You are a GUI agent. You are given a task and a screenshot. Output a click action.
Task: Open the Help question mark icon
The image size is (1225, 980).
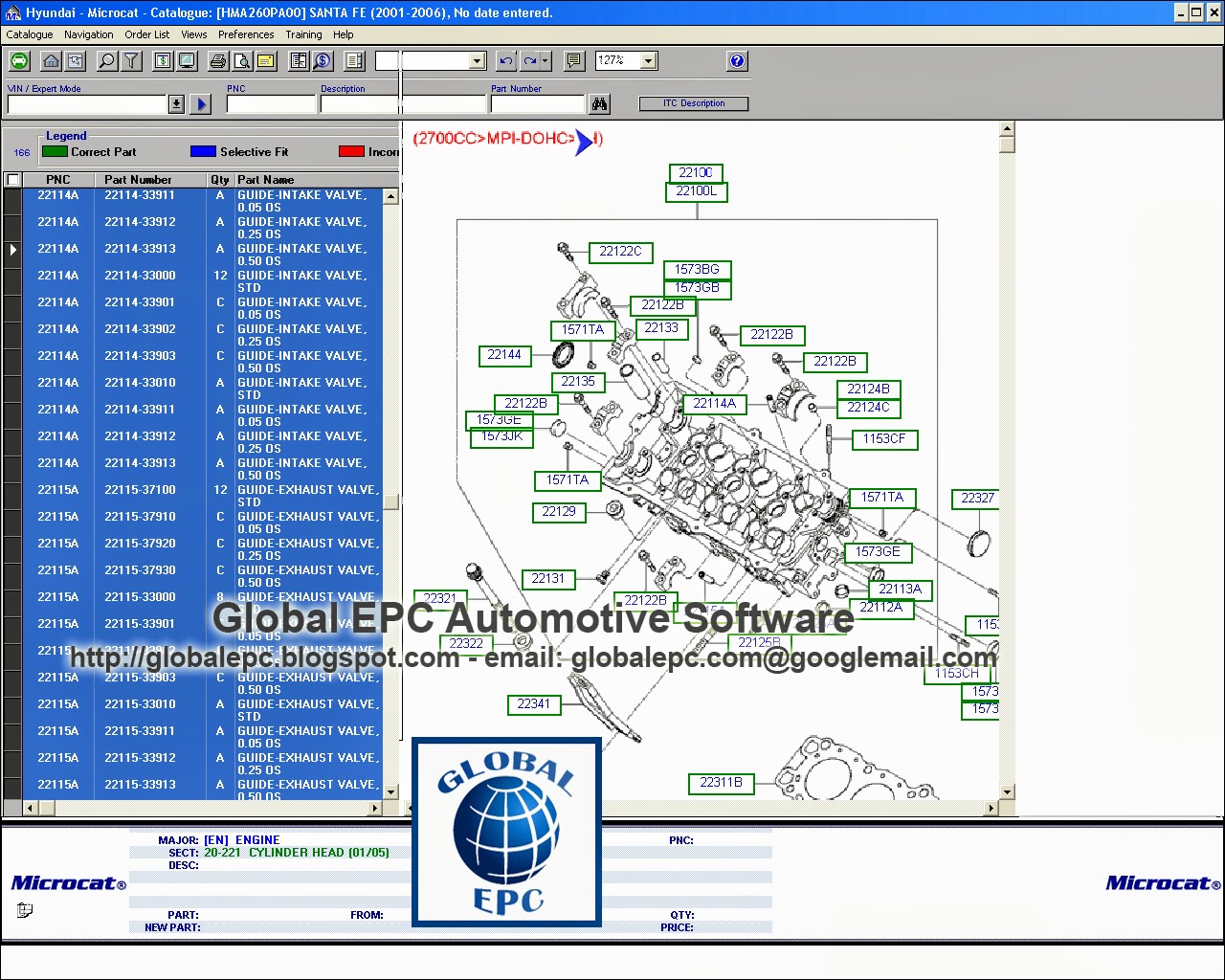736,60
